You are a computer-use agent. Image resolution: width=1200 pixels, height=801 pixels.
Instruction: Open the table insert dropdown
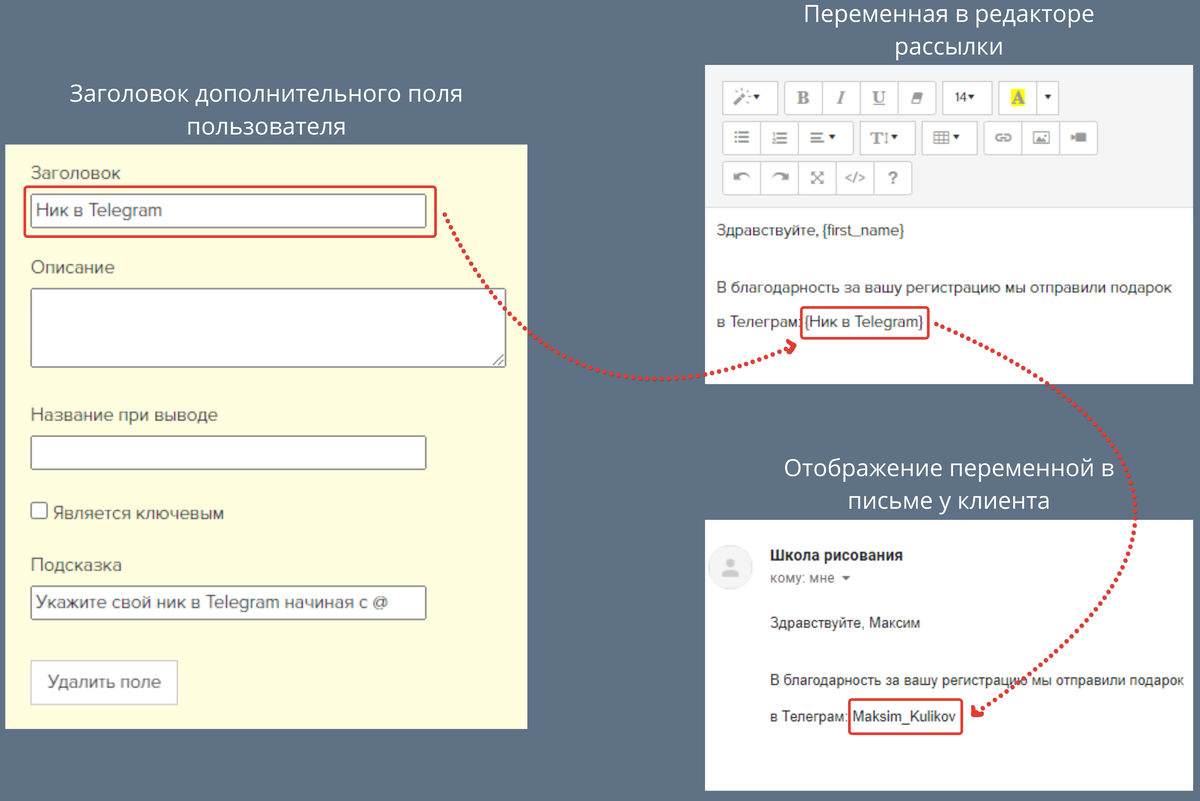pos(947,138)
